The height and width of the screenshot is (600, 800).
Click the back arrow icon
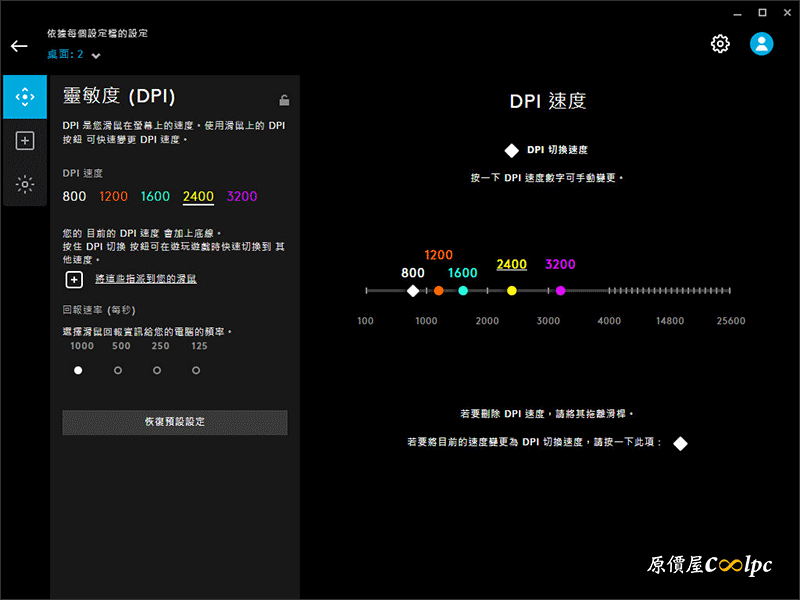(19, 46)
